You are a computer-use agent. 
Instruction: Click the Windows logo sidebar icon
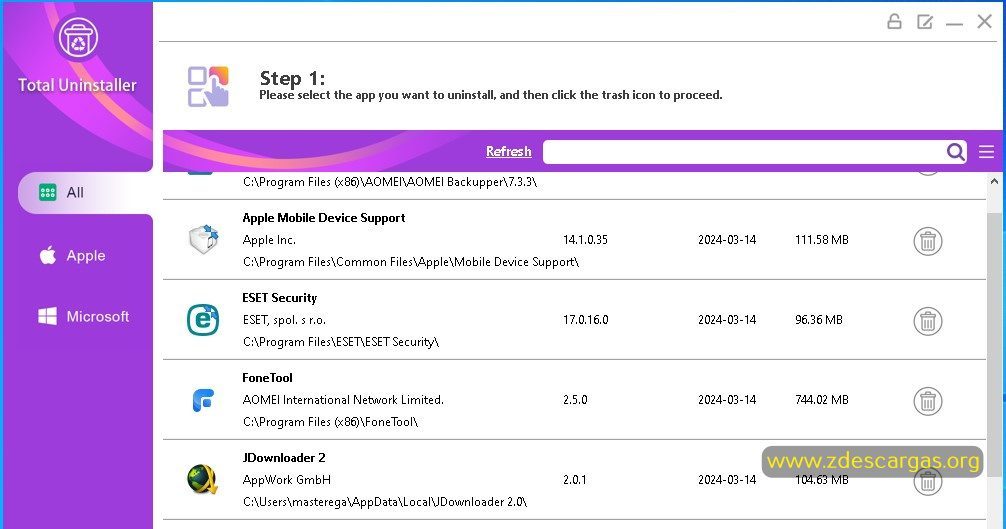pos(47,316)
